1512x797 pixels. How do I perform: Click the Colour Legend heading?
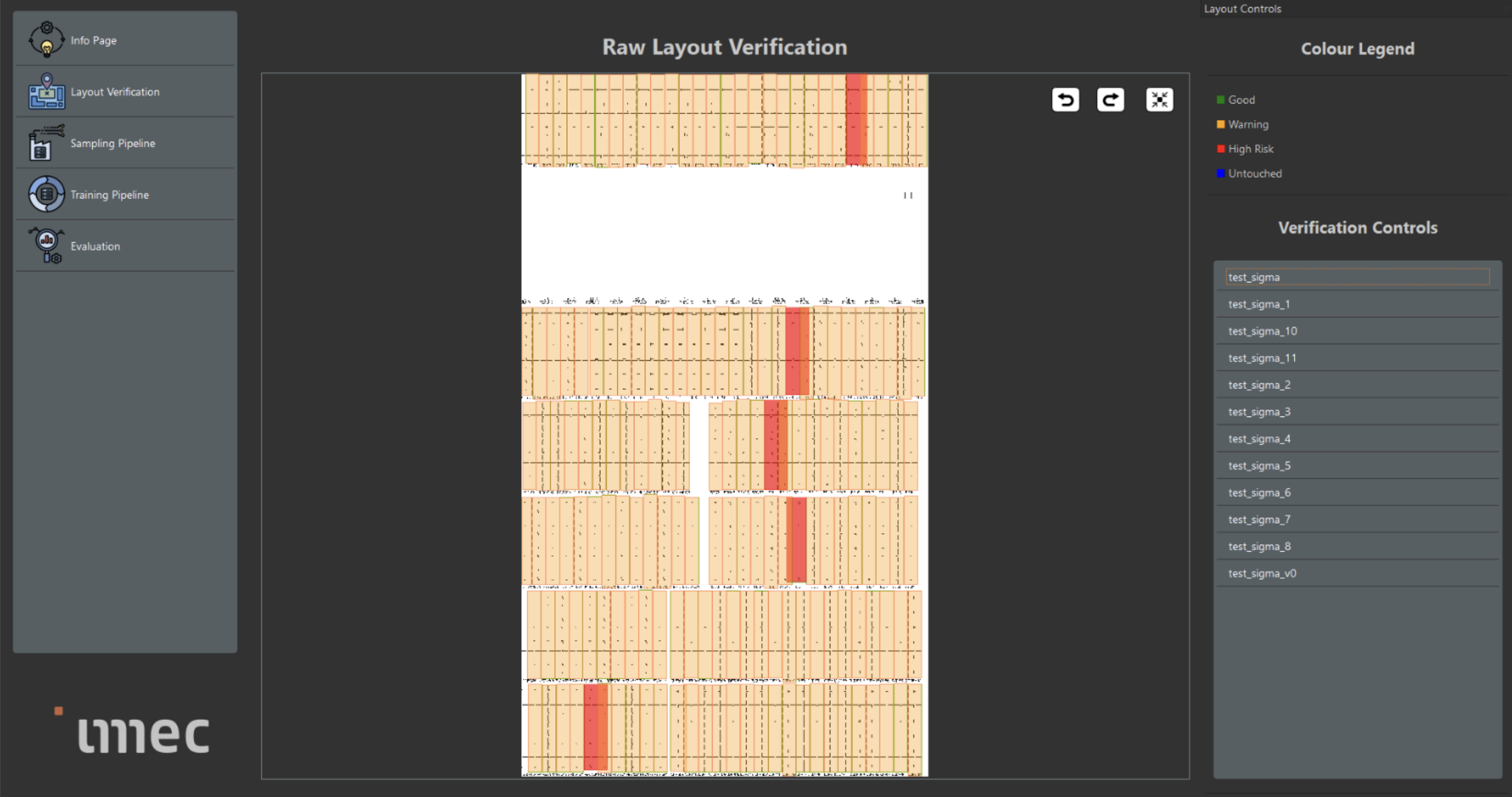coord(1358,49)
